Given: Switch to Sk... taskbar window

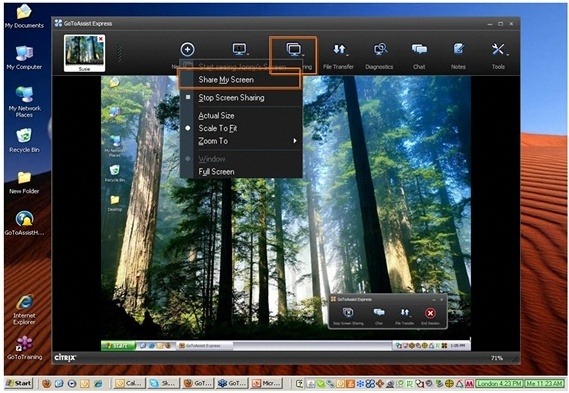Looking at the screenshot, I should click(x=164, y=383).
